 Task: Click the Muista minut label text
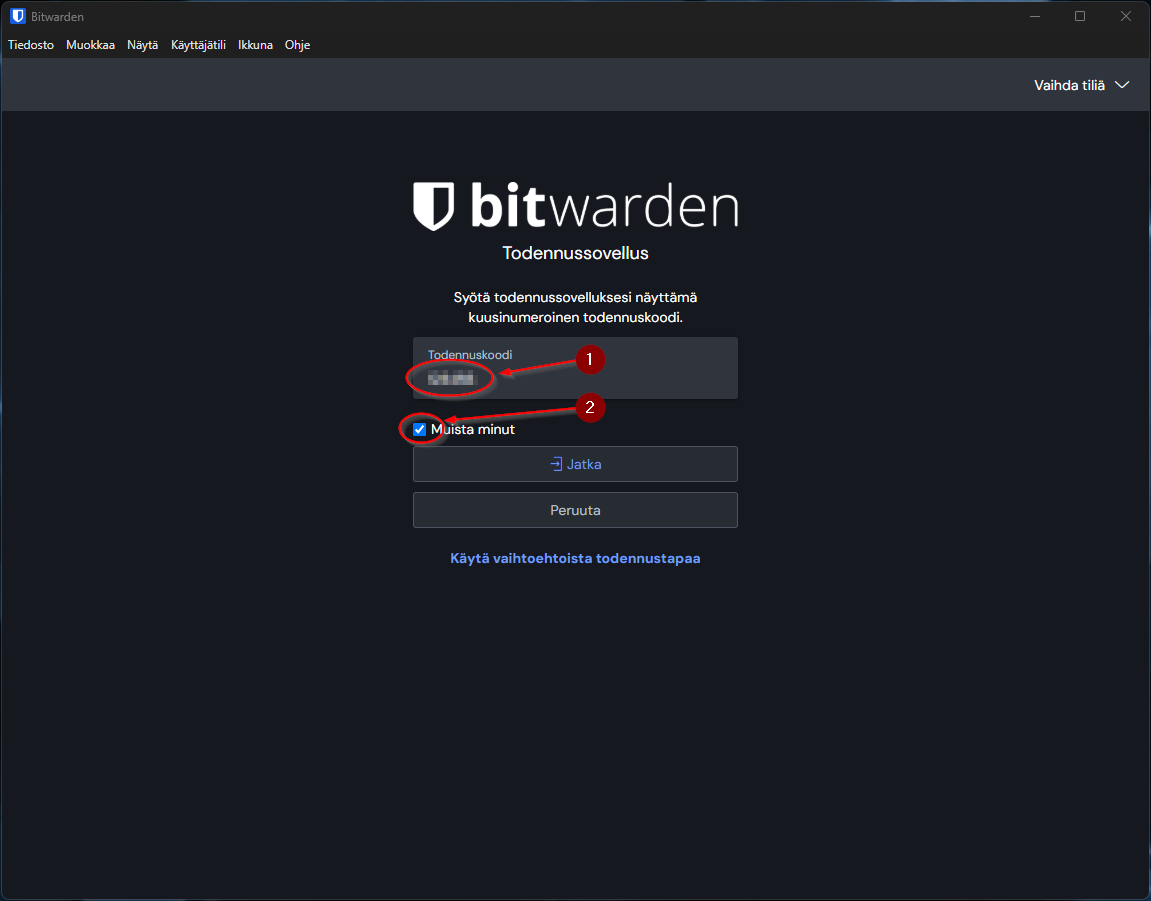click(x=473, y=430)
